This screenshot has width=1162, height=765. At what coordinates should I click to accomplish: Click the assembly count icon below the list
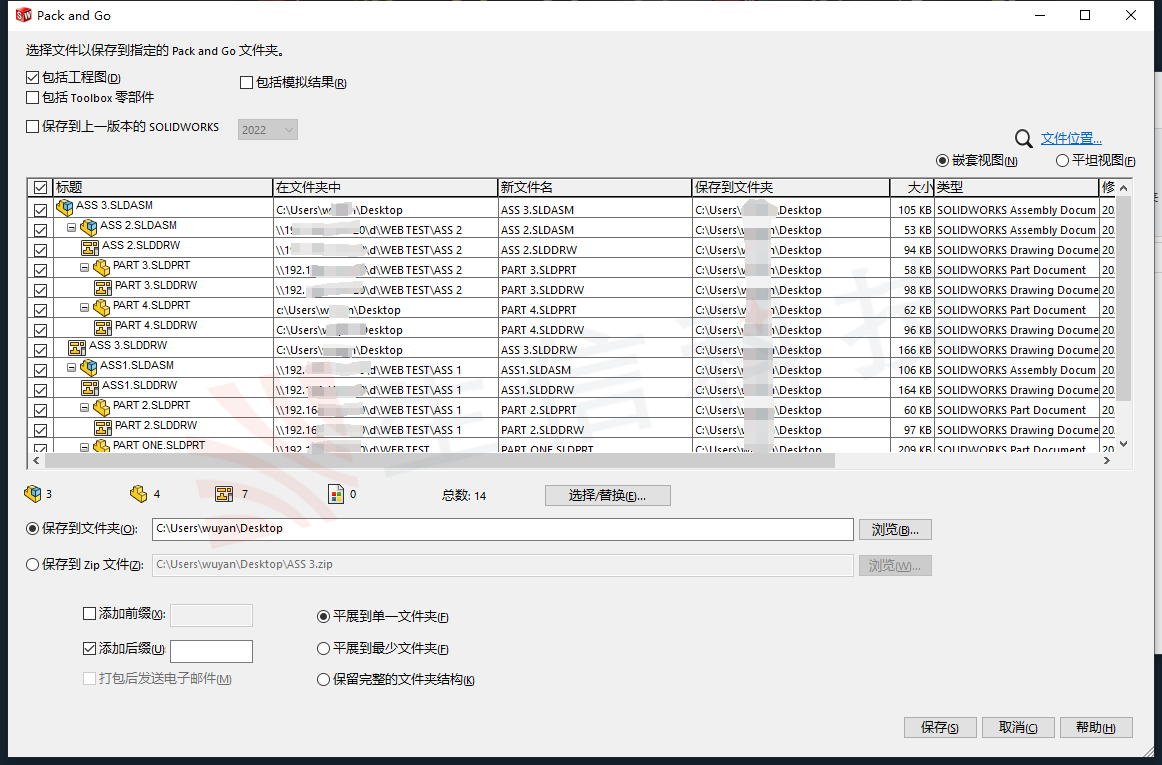(34, 493)
